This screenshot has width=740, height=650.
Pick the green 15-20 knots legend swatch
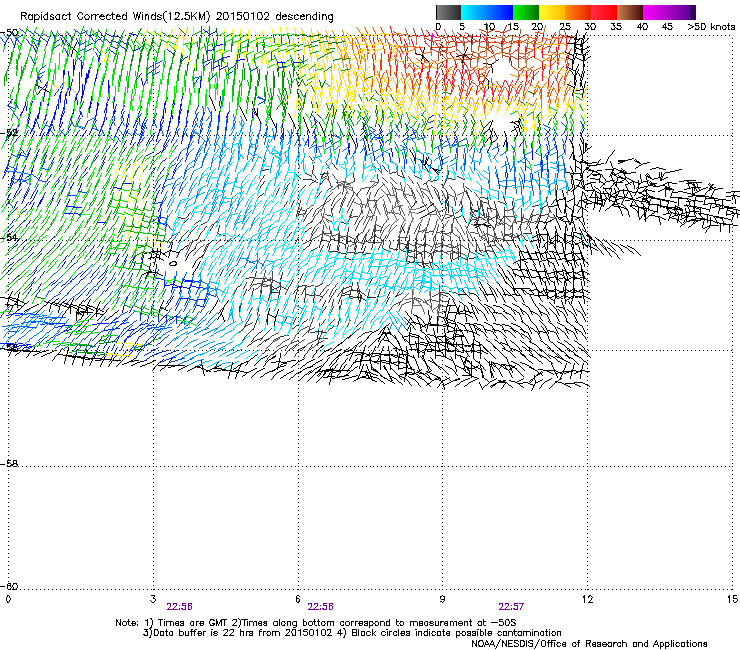(x=526, y=12)
